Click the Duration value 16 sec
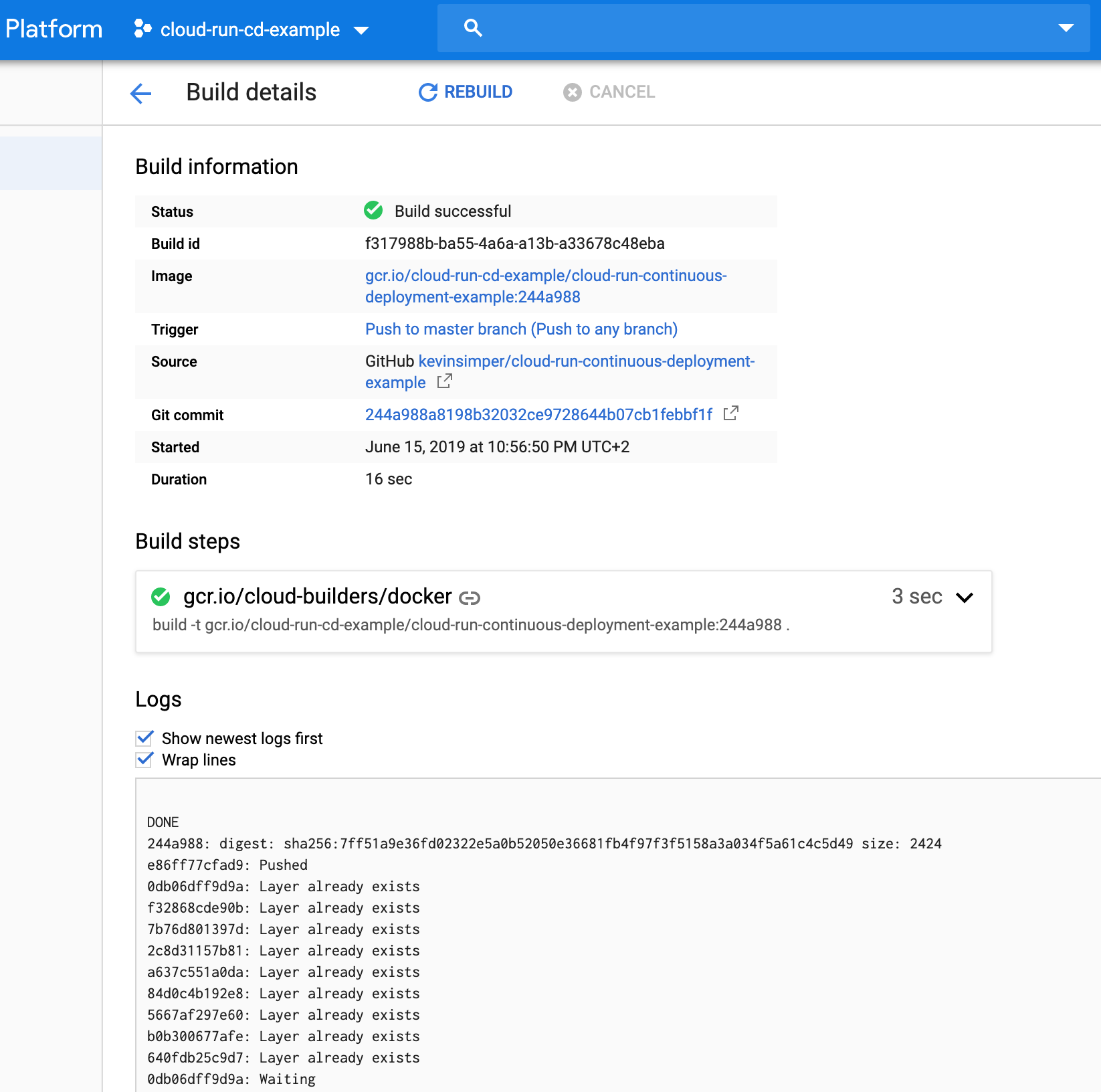 point(389,479)
